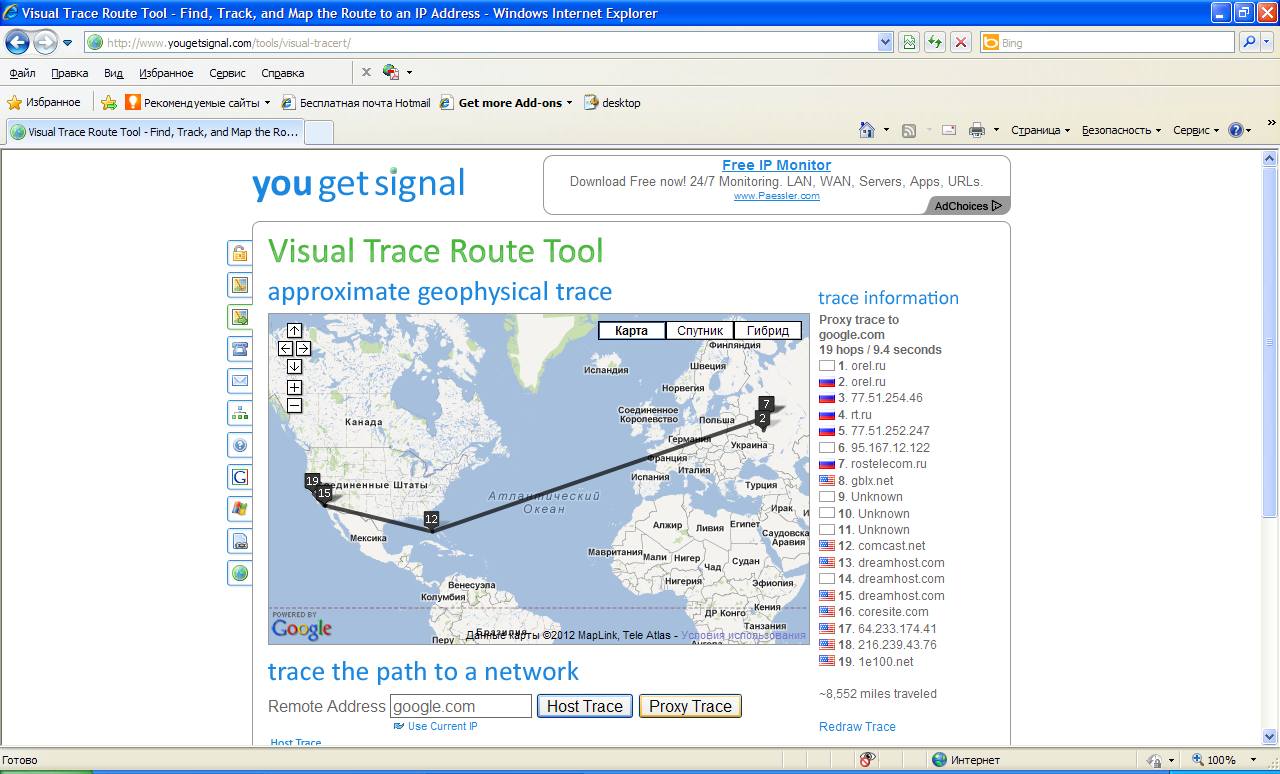Click the Stop loading red X icon

(960, 43)
